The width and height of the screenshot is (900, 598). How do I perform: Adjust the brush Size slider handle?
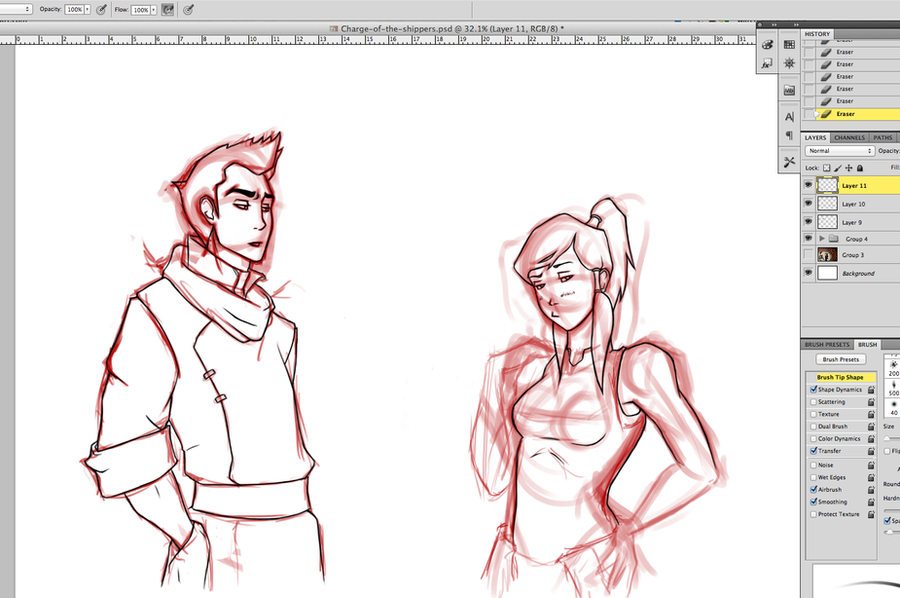coord(887,438)
